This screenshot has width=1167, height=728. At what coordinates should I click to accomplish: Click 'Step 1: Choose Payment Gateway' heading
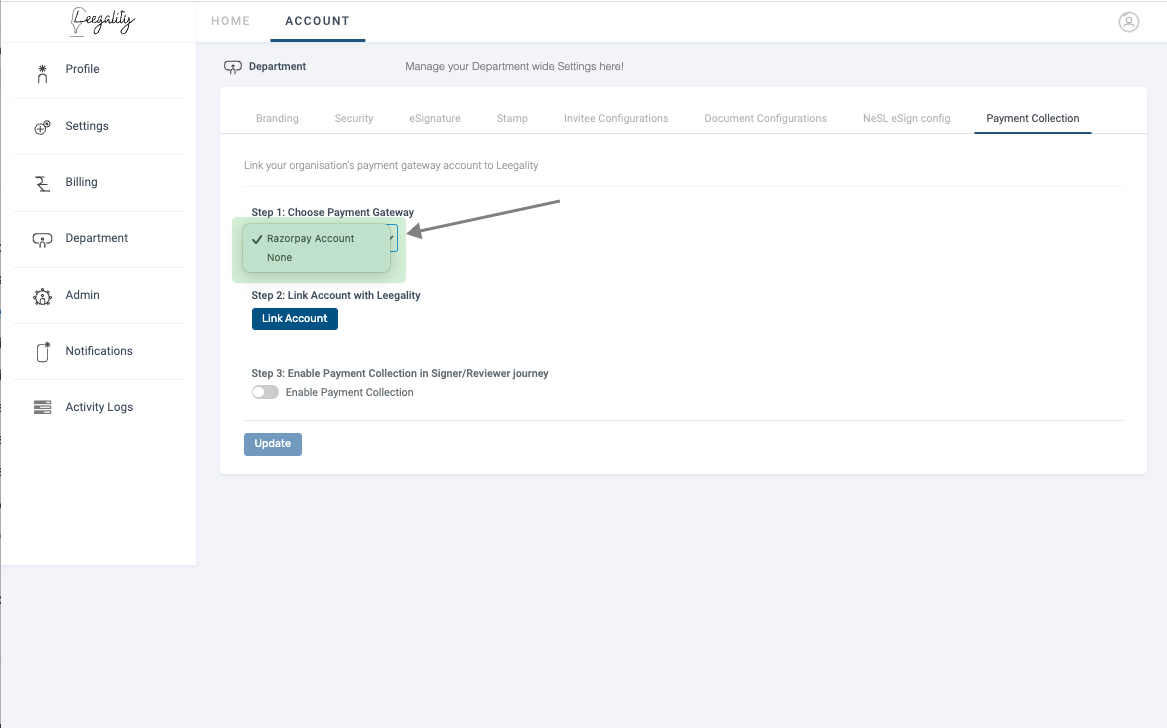click(x=333, y=212)
